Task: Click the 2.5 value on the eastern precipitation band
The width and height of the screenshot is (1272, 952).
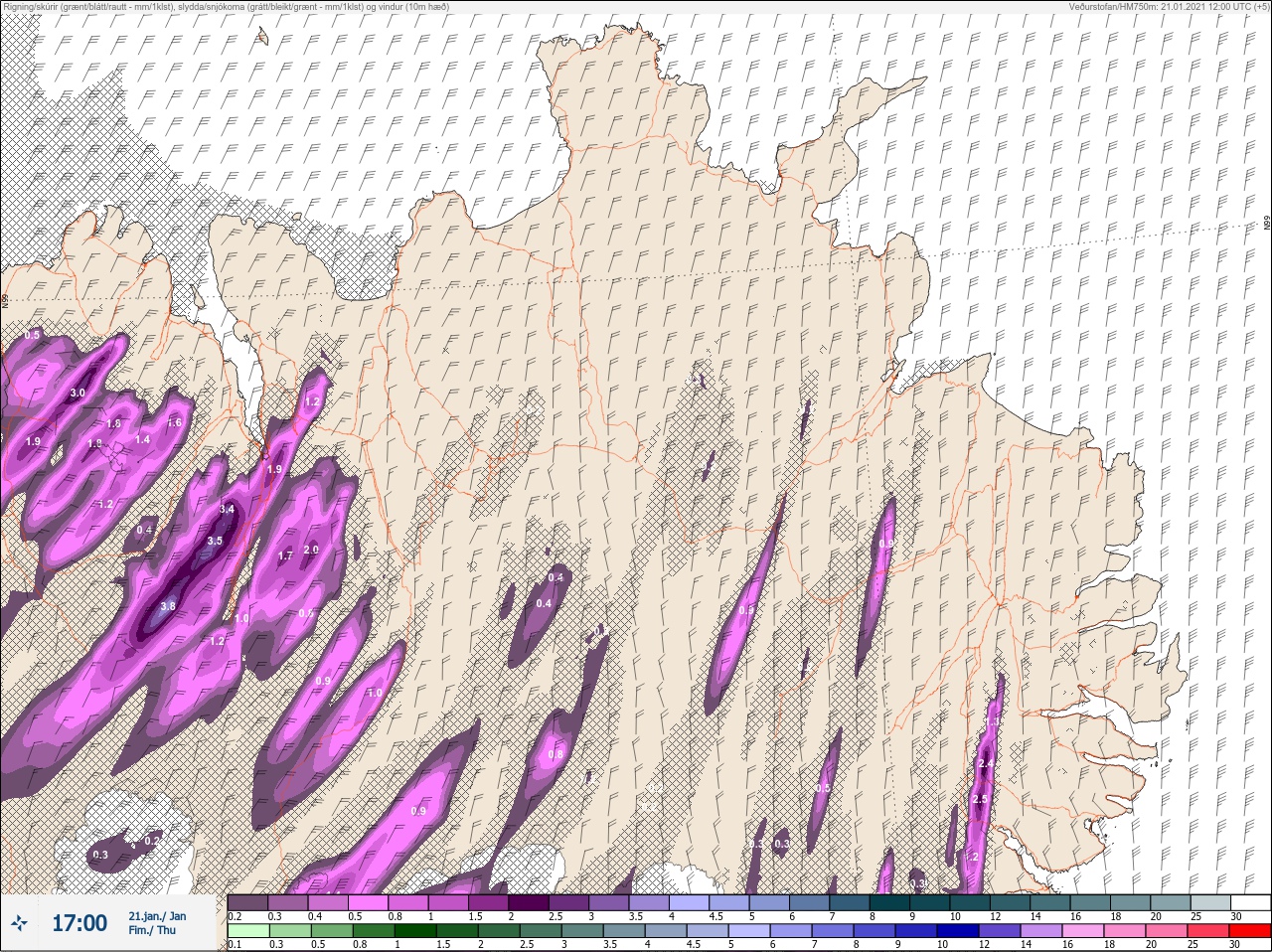Action: click(x=980, y=800)
